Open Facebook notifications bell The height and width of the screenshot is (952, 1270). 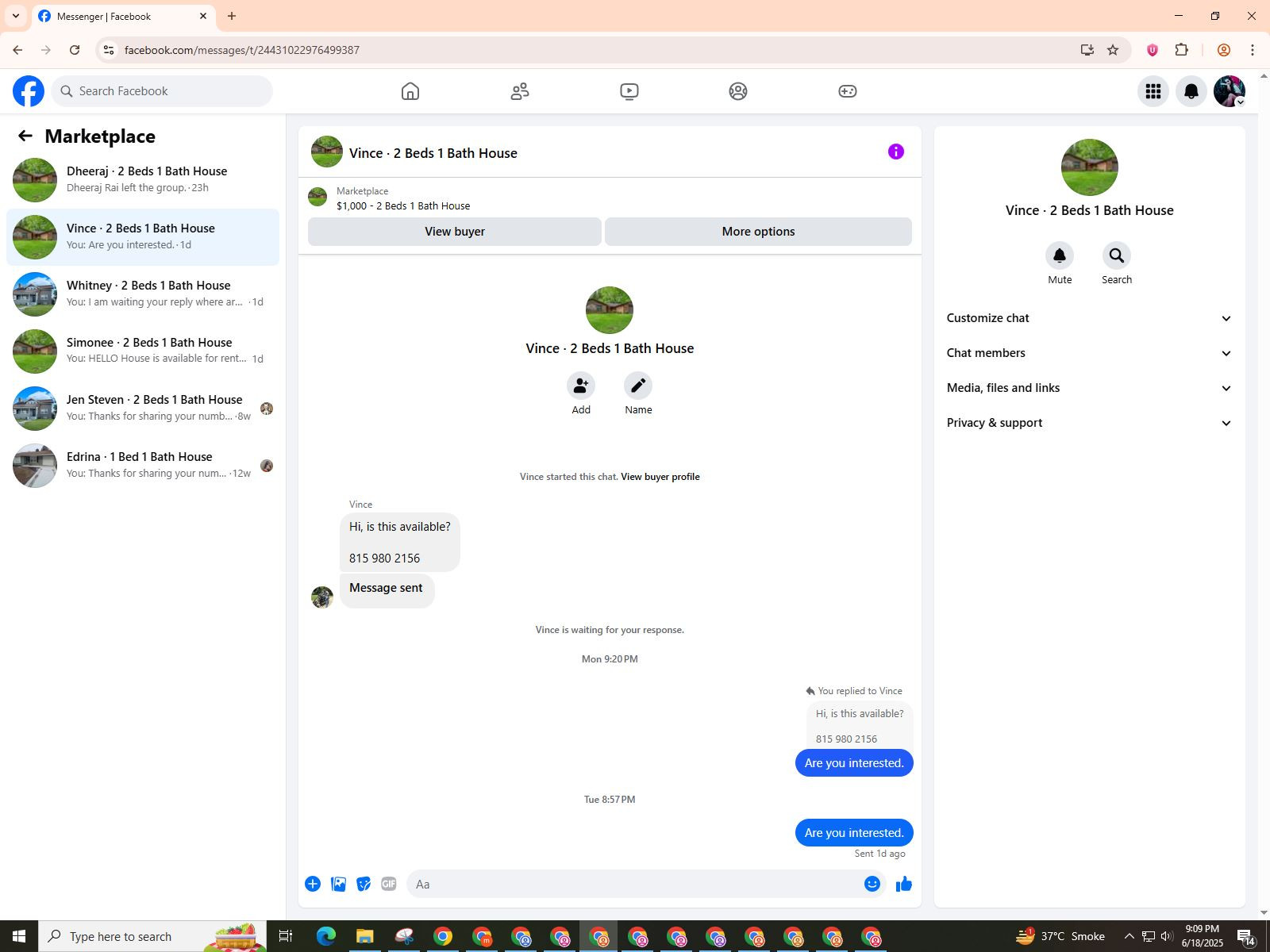click(x=1191, y=91)
